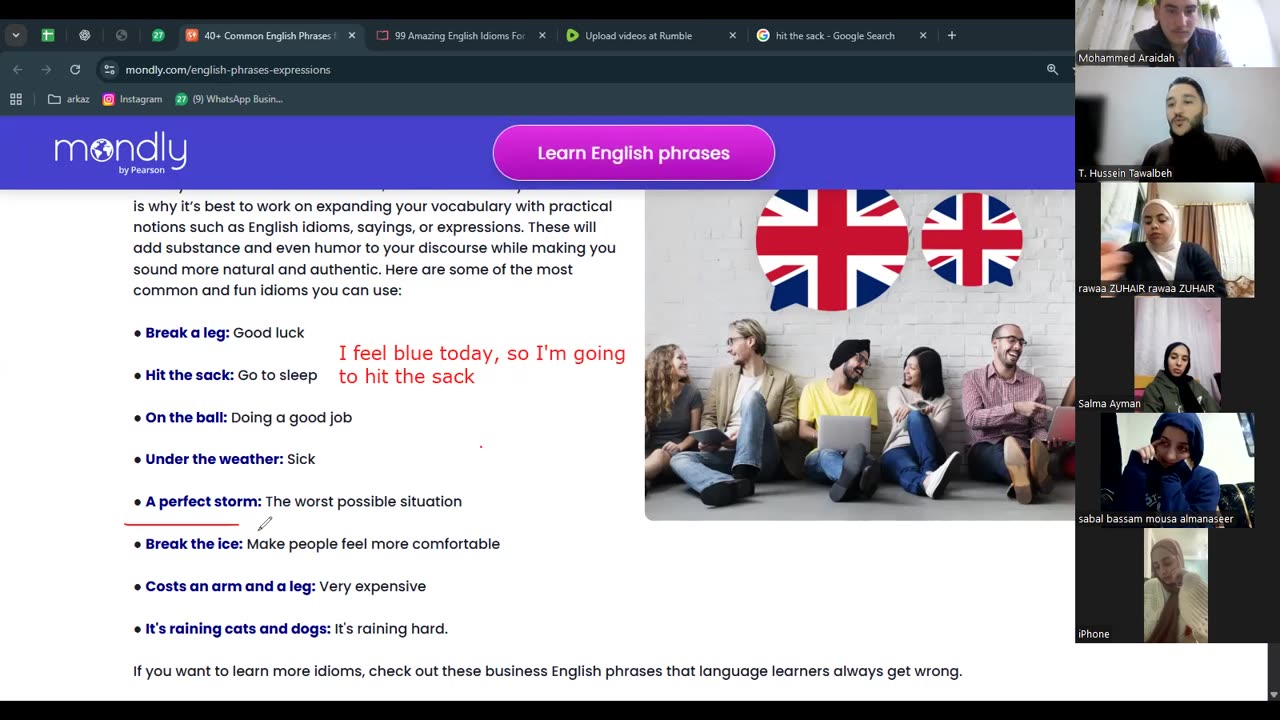The image size is (1280, 720).
Task: Click the mondly.com address bar URL
Action: pyautogui.click(x=228, y=70)
